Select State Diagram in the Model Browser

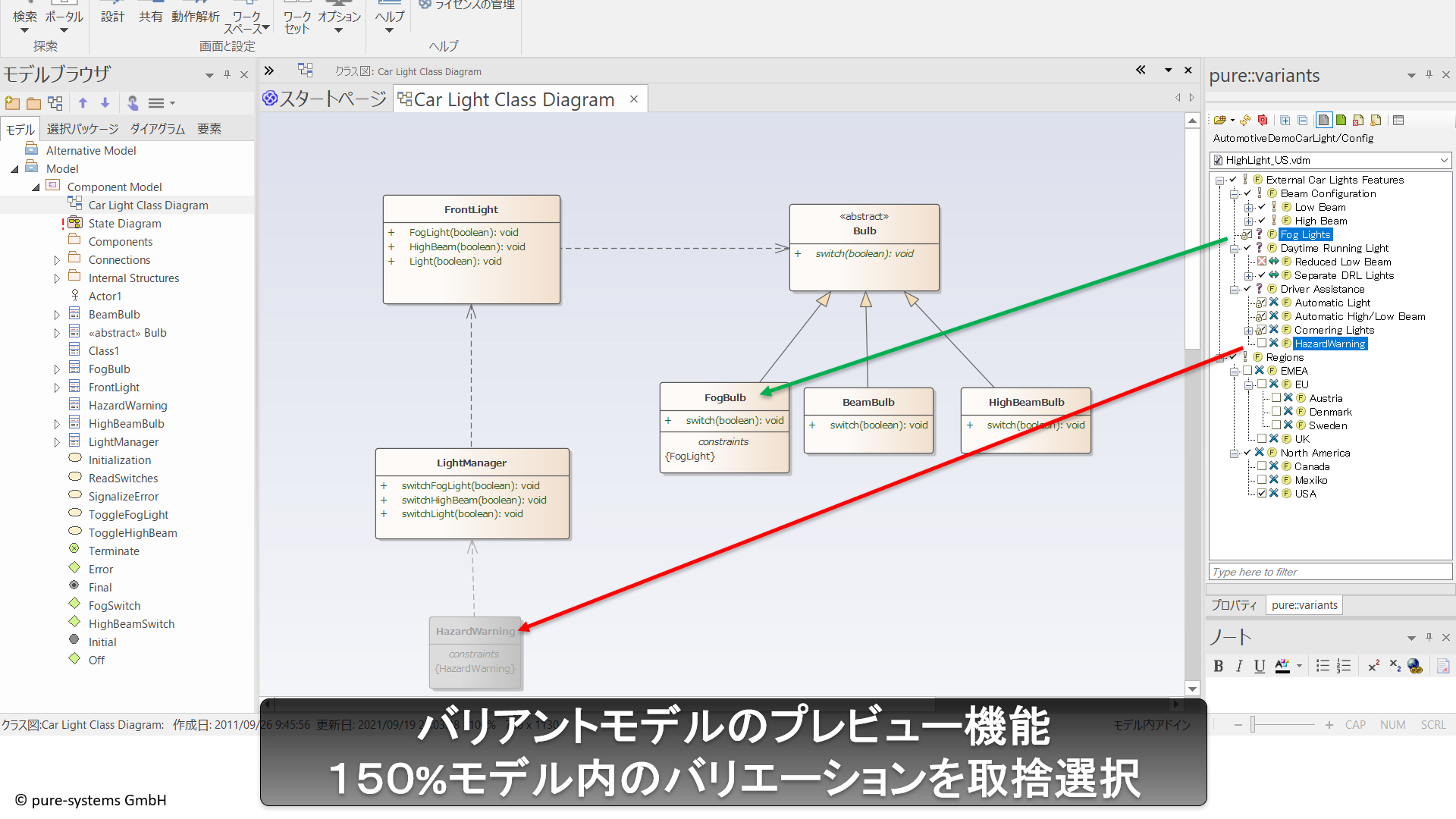tap(124, 224)
